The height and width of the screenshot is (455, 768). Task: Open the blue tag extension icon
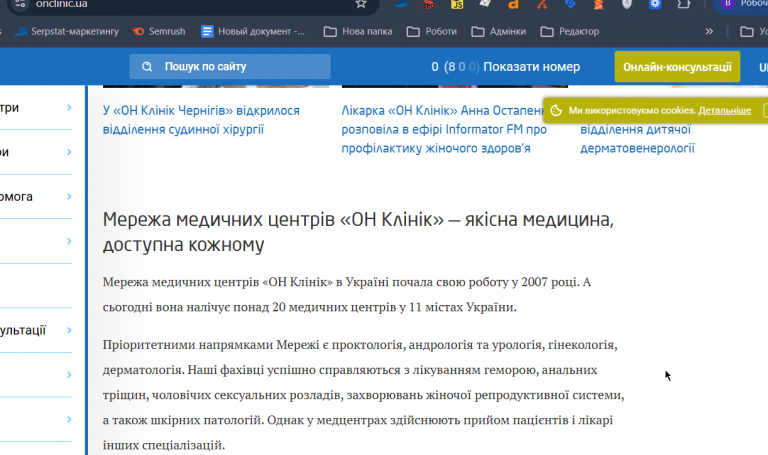570,4
